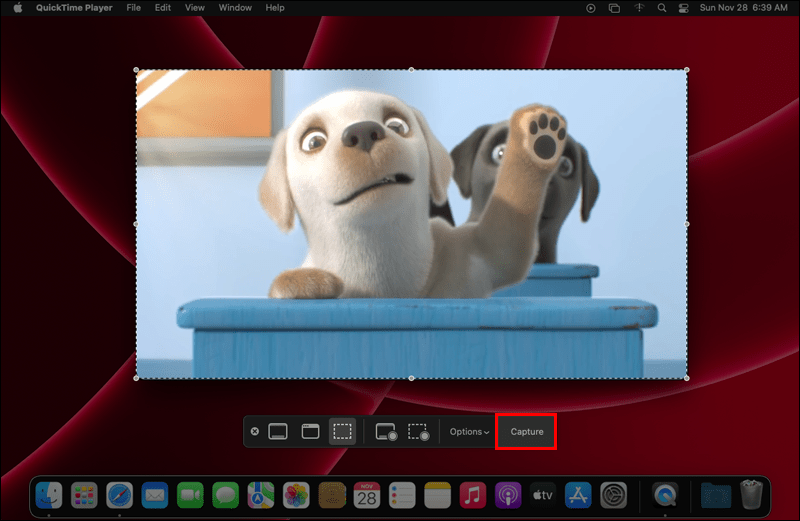Open Reminders from the Dock
800x521 pixels.
coord(402,495)
